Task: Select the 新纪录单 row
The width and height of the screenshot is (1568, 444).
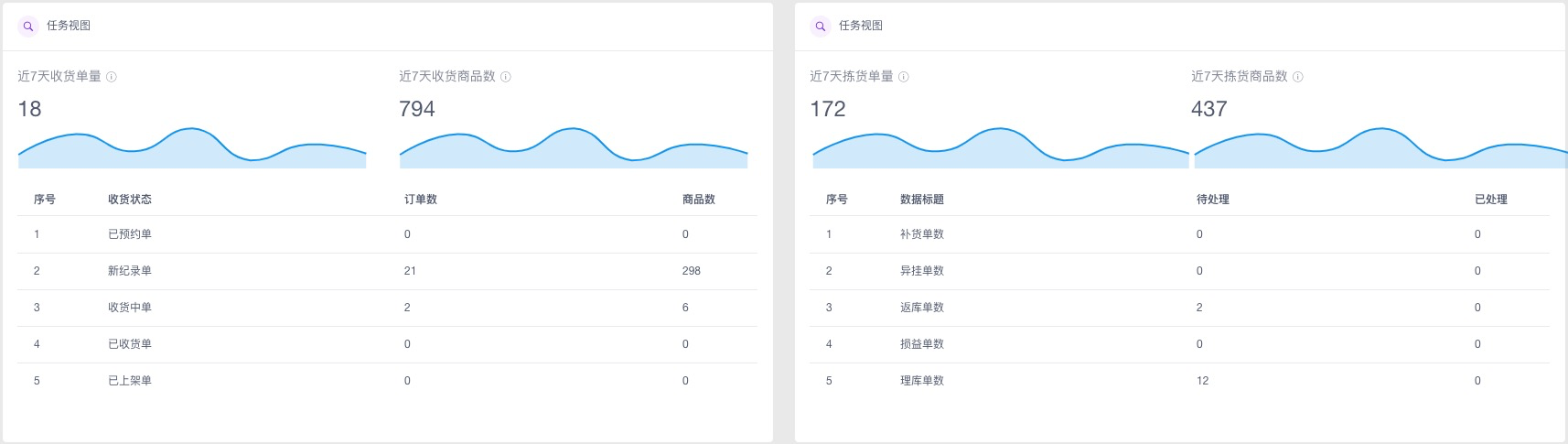Action: point(387,271)
